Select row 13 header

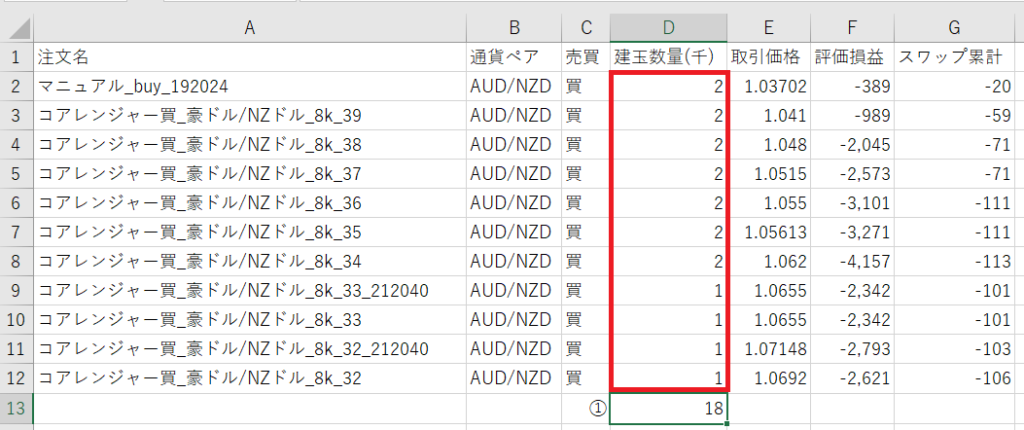[16, 408]
